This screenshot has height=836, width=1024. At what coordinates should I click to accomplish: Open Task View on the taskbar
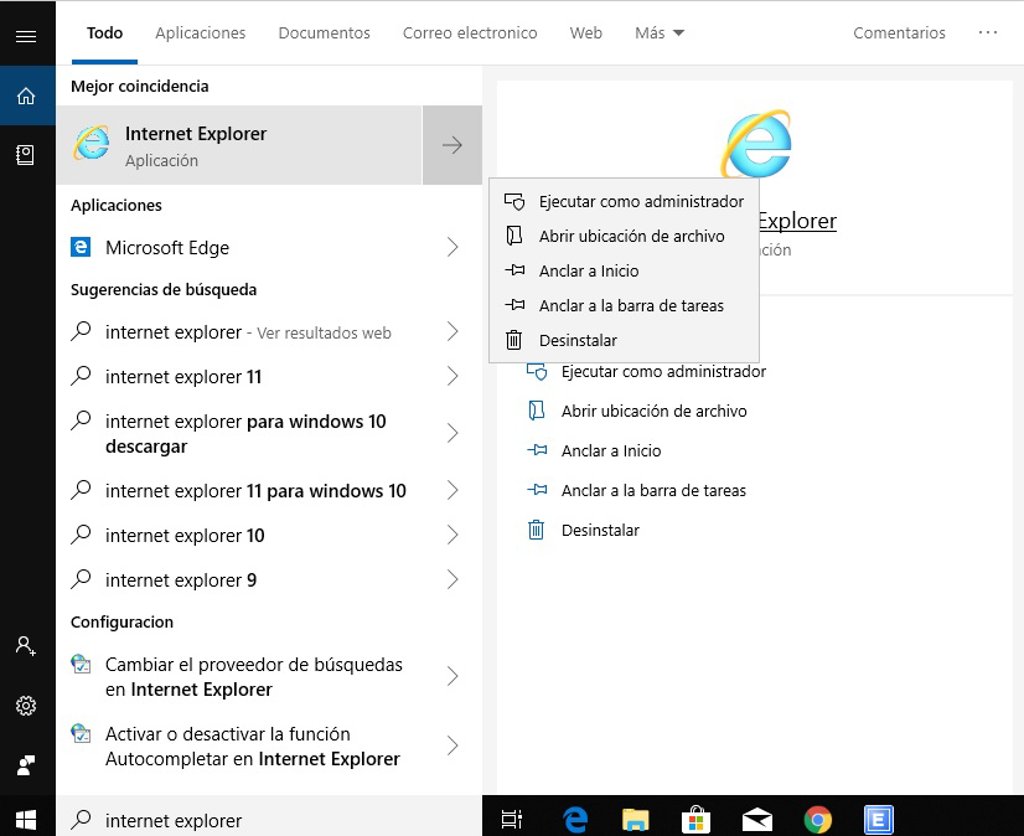click(511, 819)
